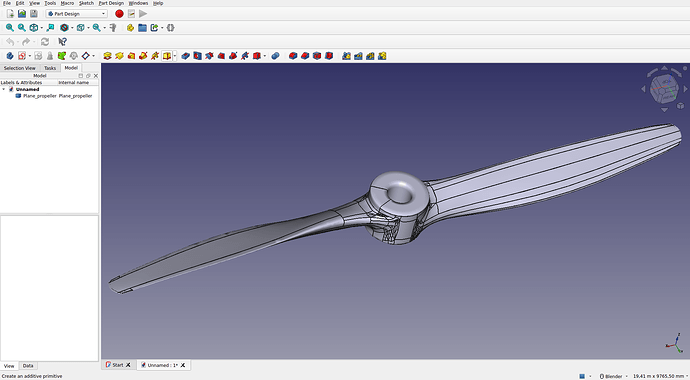This screenshot has height=380, width=690.
Task: Fit the selection in view
Action: pos(22,28)
